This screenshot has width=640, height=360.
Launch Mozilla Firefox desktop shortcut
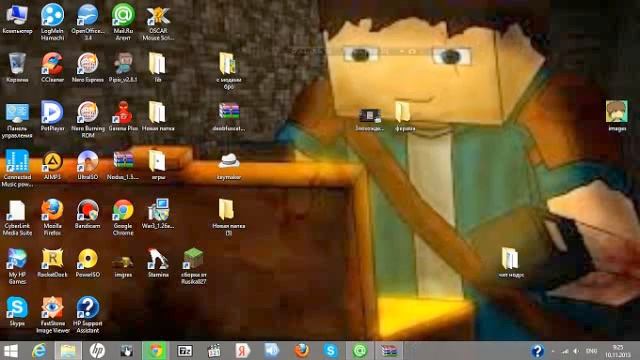[52, 218]
